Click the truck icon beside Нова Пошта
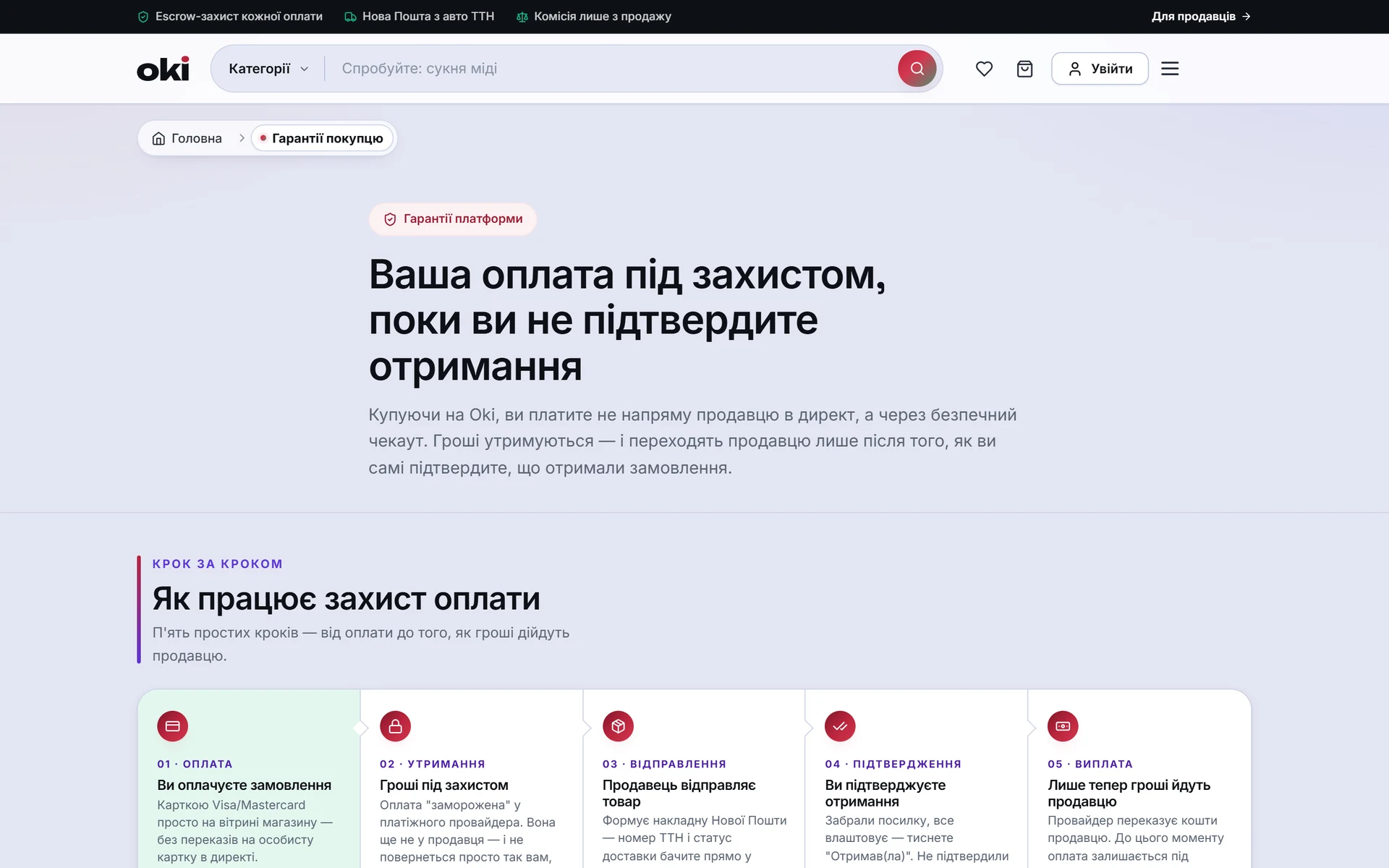 point(350,17)
